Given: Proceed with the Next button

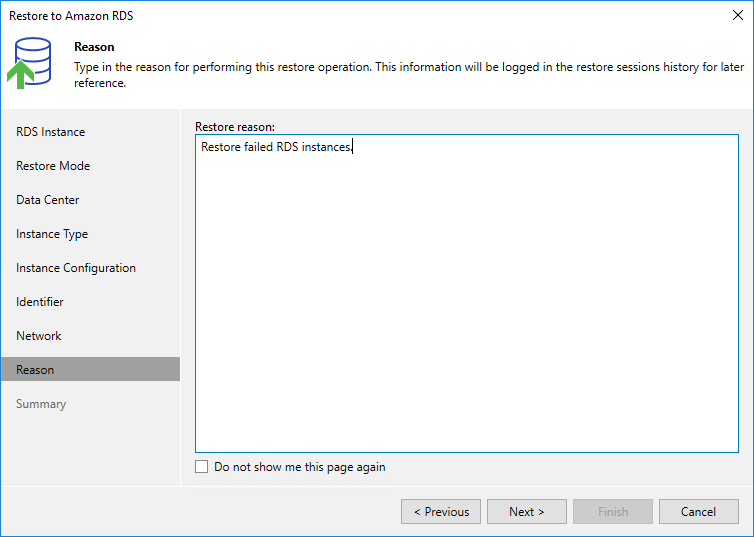Looking at the screenshot, I should click(x=527, y=512).
